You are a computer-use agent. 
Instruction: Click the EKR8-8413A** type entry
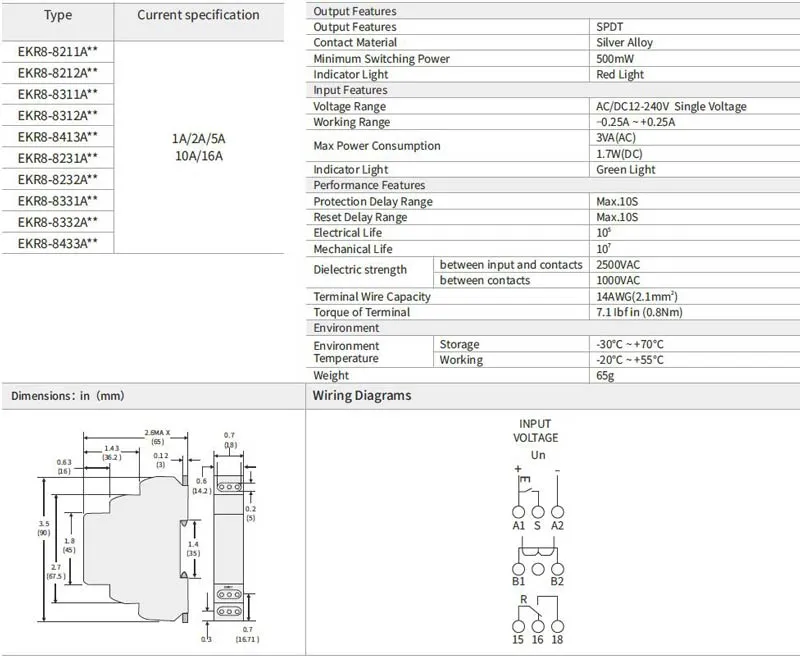58,136
